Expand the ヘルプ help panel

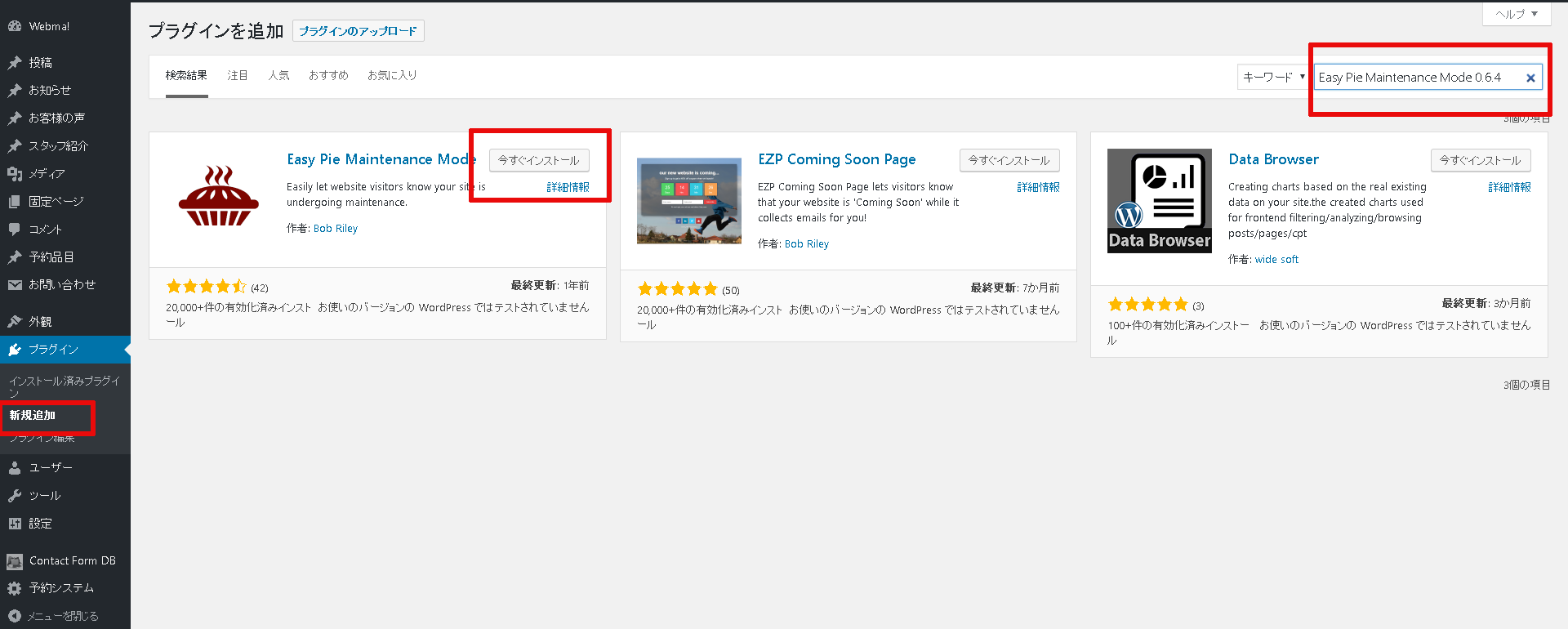pos(1517,14)
